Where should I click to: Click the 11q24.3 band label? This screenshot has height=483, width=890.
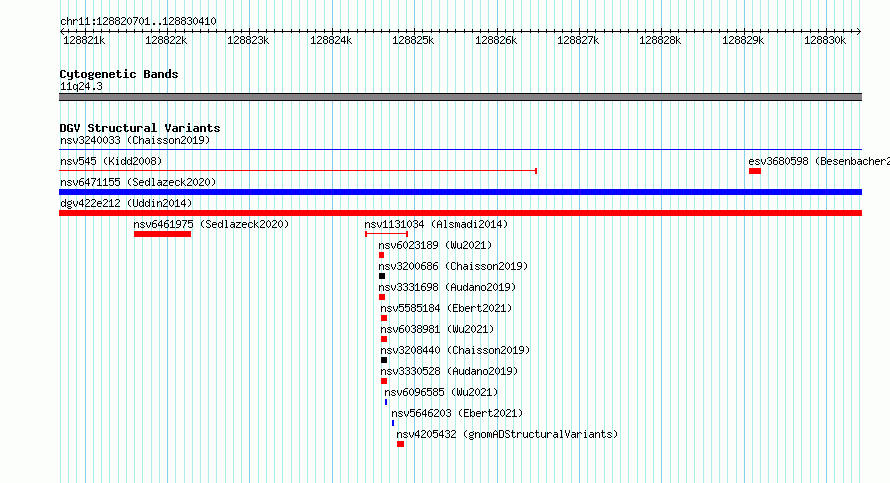point(81,86)
